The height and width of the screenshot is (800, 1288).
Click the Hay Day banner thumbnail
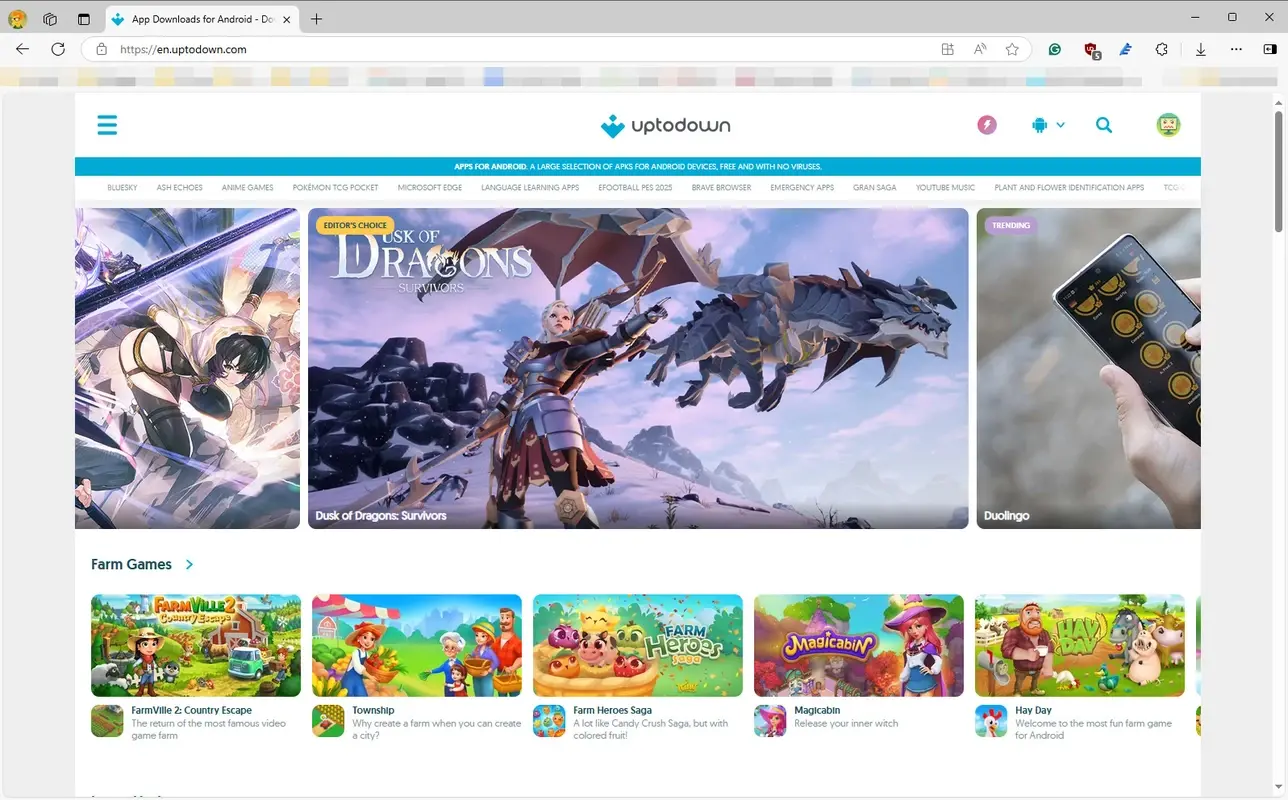1078,644
